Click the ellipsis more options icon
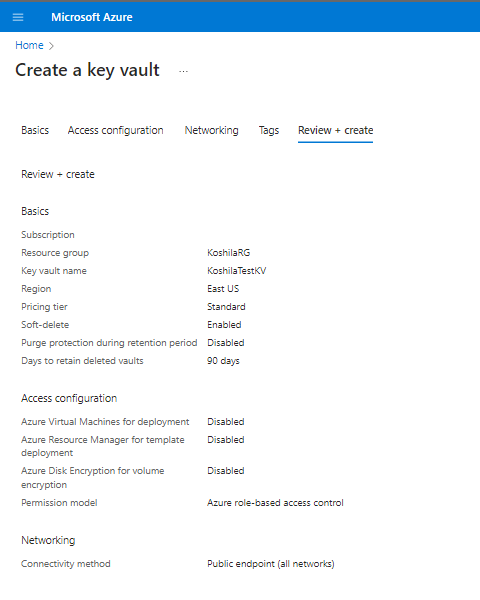The width and height of the screenshot is (480, 600). coord(183,71)
